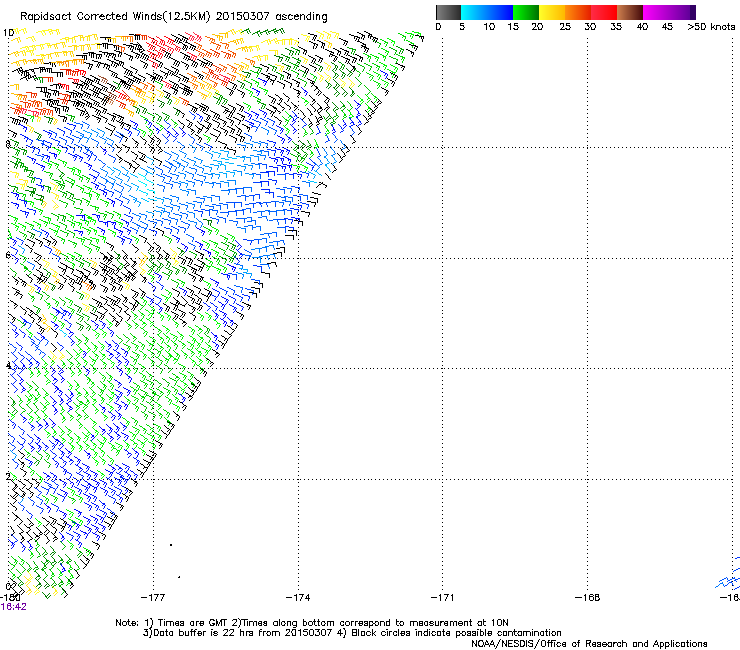The width and height of the screenshot is (740, 650).
Task: Click the latitude label '10' on left axis
Action: pos(8,33)
